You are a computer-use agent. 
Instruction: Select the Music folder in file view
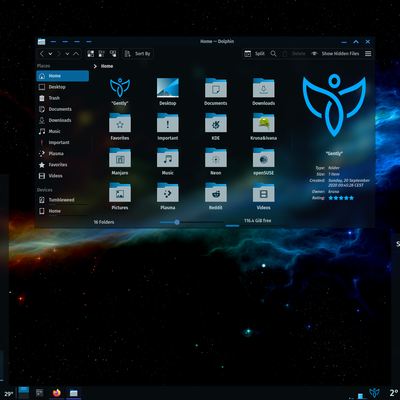pos(168,158)
